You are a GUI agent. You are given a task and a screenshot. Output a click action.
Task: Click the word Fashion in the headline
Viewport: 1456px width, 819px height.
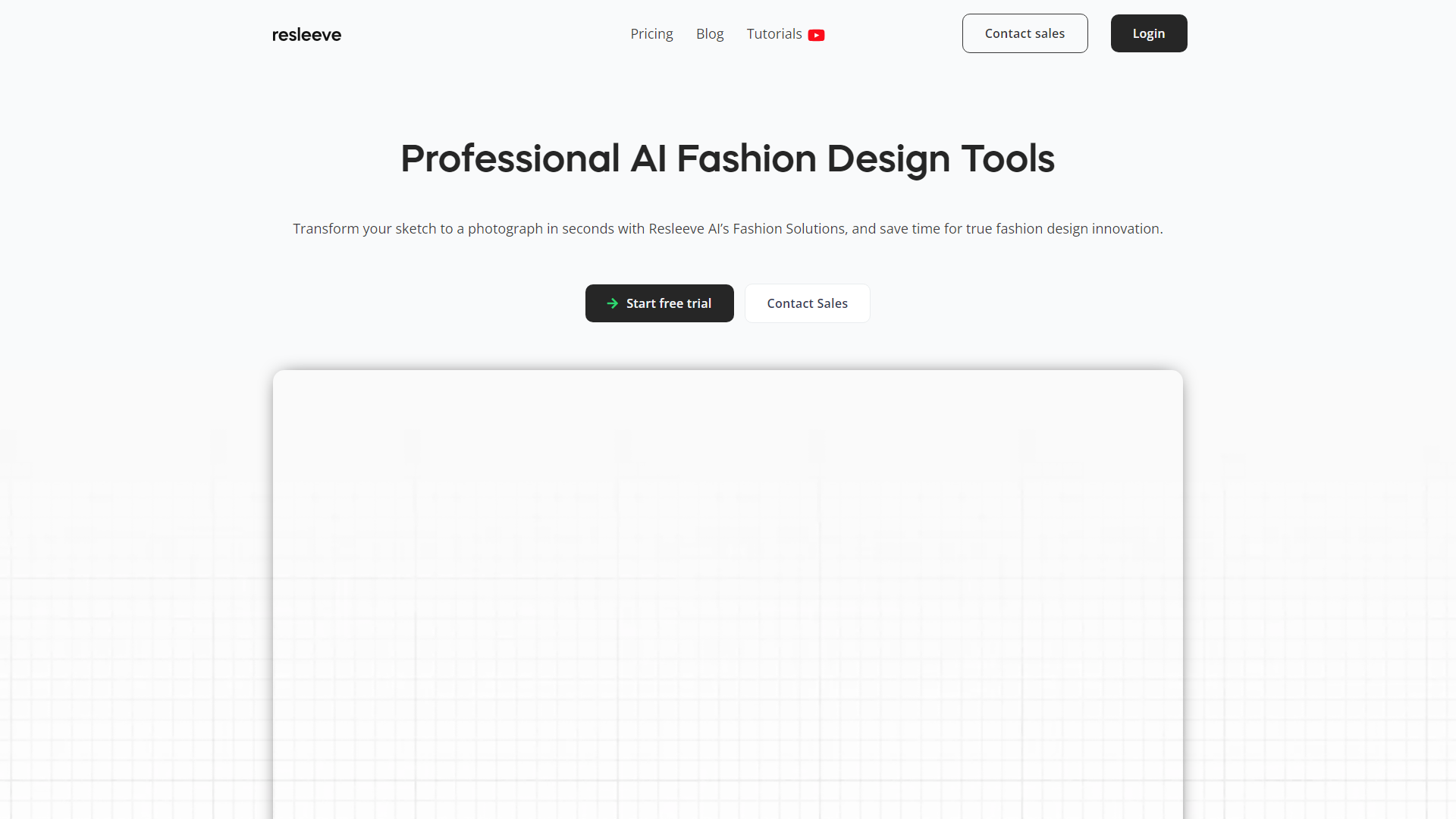(745, 159)
